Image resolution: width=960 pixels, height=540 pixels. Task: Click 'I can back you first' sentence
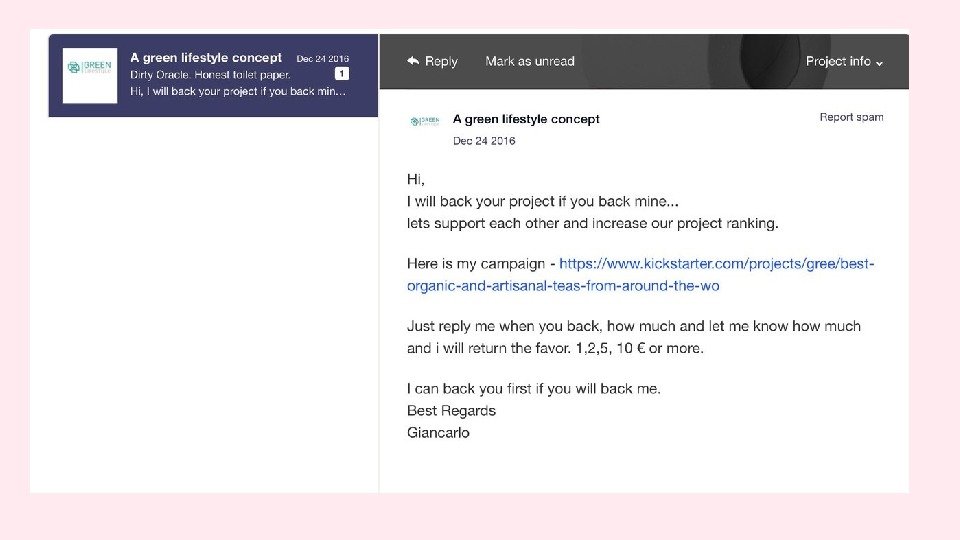coord(534,389)
